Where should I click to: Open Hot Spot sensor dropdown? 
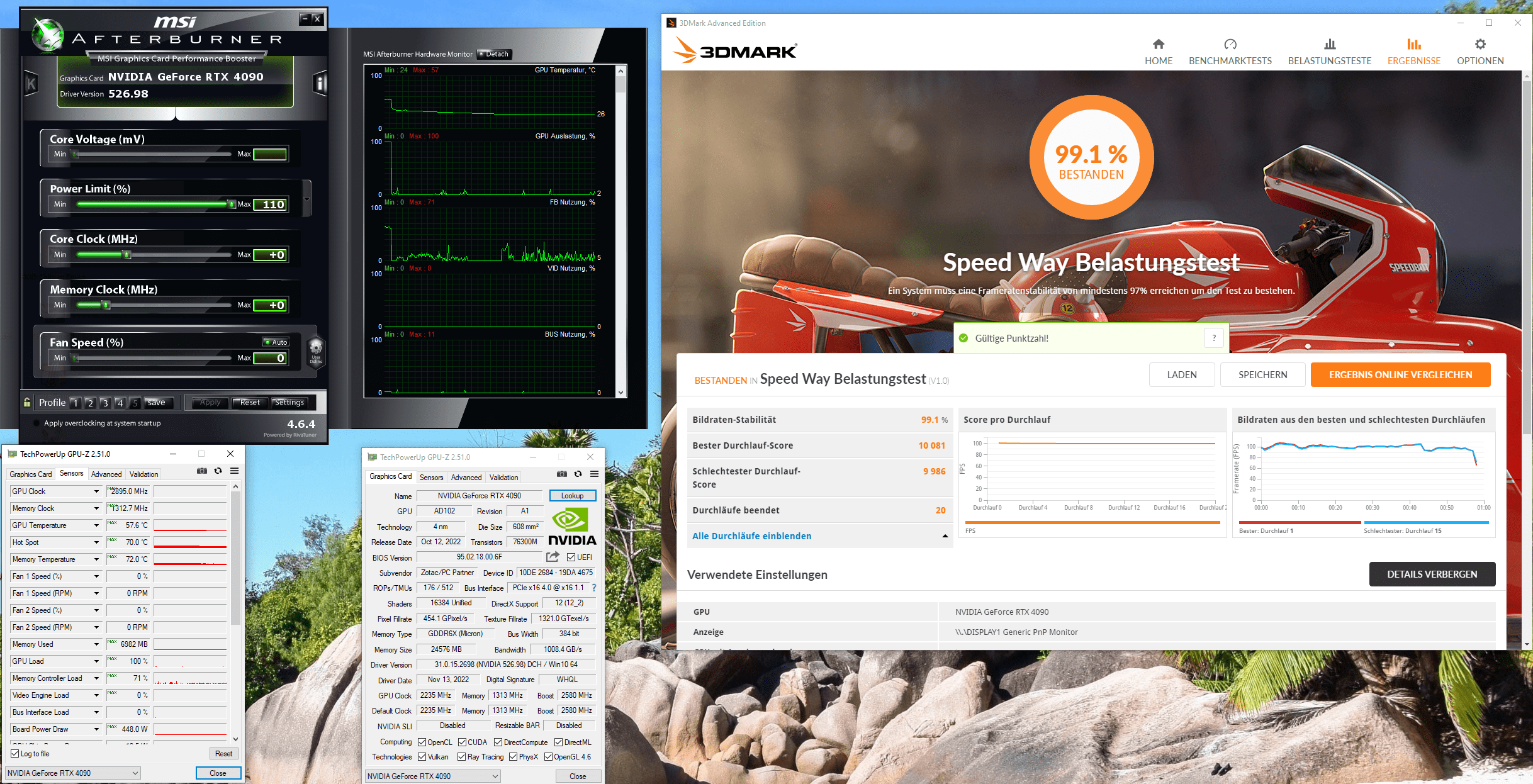point(96,542)
